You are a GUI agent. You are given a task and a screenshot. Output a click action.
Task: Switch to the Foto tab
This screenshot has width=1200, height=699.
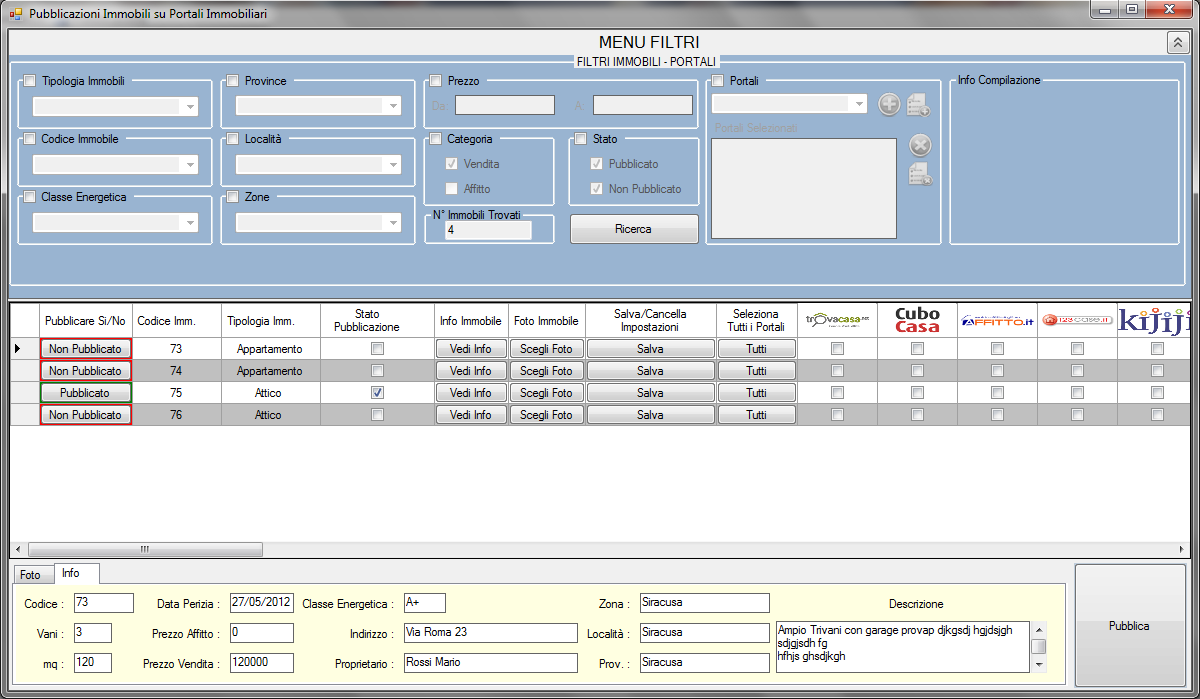[x=31, y=575]
